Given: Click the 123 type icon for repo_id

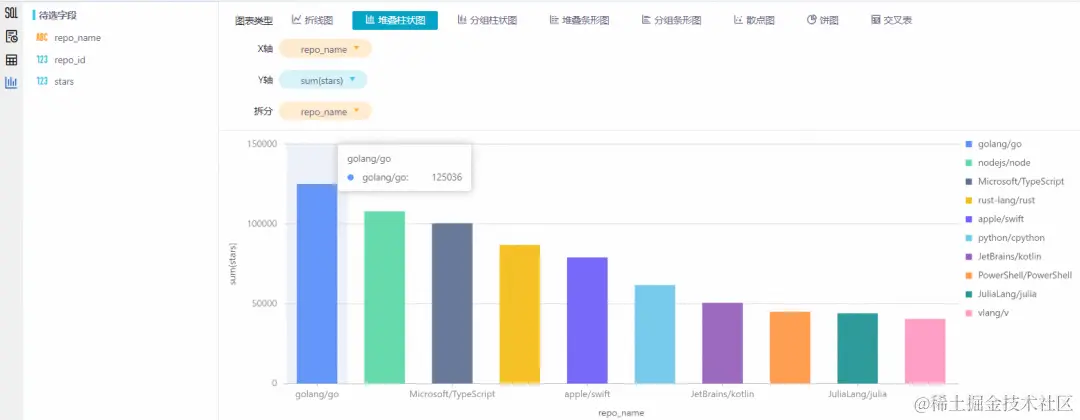Looking at the screenshot, I should [42, 60].
